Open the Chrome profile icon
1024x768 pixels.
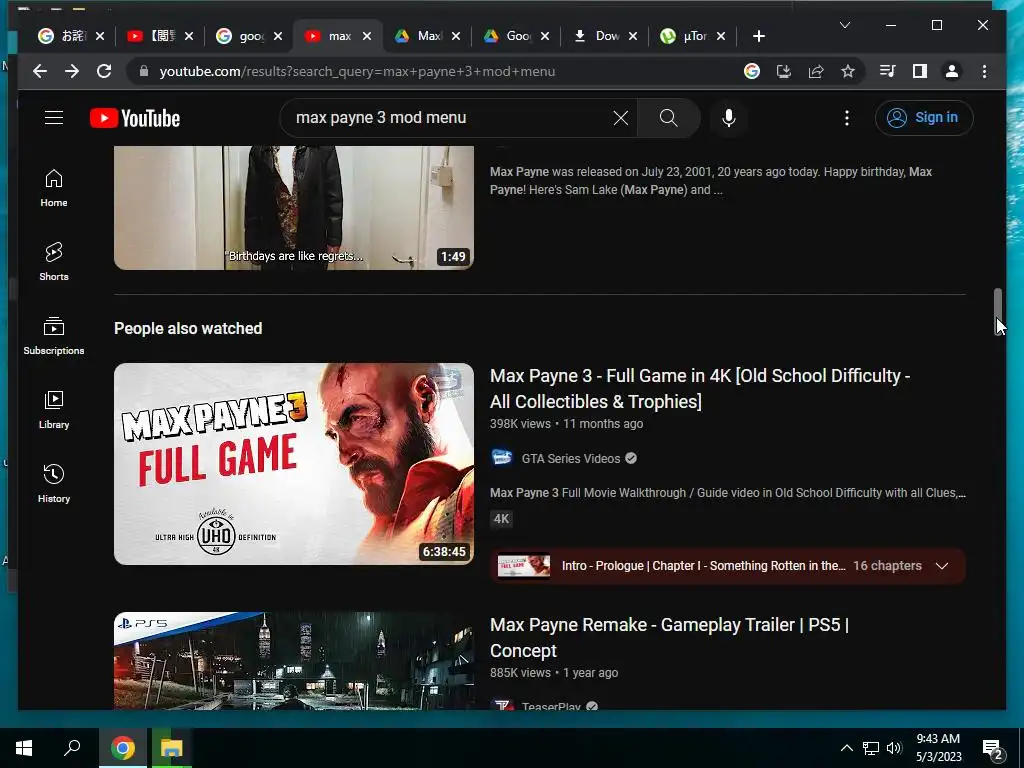952,71
